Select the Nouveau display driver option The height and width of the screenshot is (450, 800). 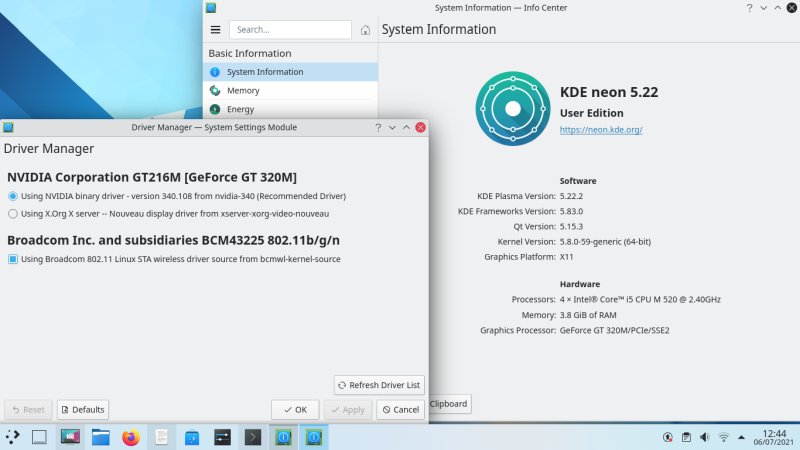coord(168,214)
